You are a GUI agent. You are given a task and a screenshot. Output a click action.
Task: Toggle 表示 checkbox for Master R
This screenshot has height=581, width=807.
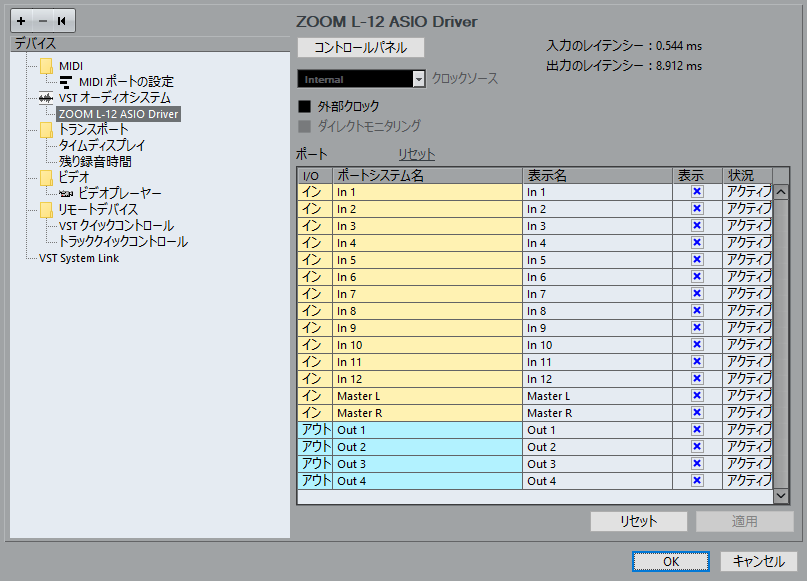tap(697, 413)
